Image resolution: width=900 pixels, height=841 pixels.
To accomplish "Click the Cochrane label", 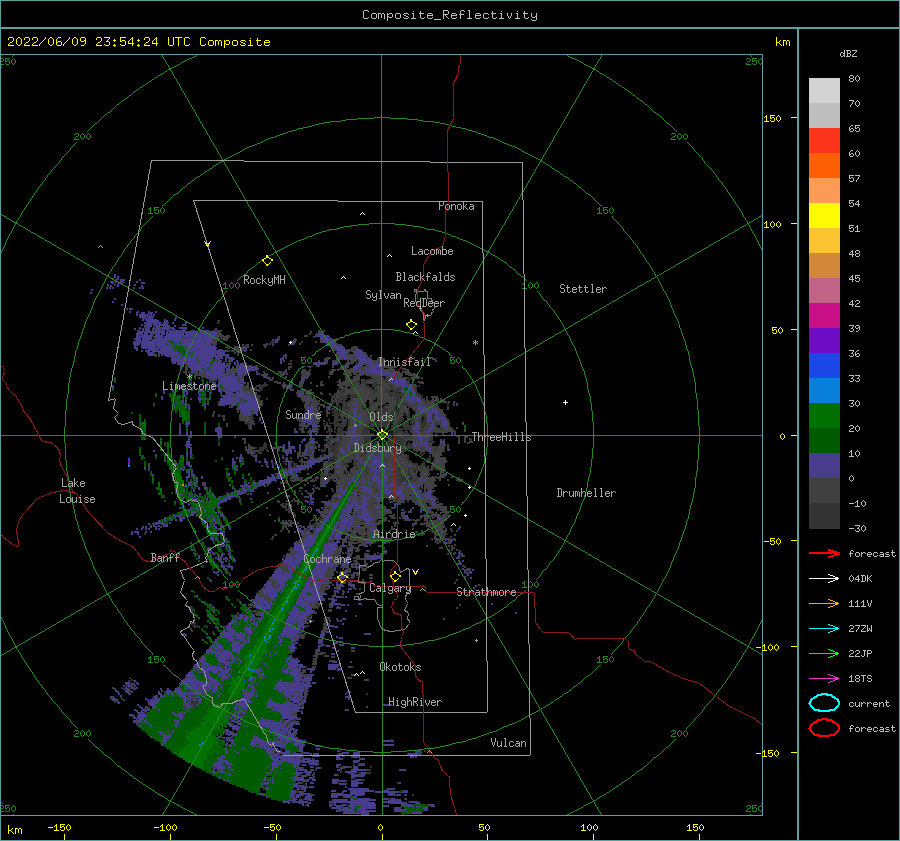I will [327, 559].
